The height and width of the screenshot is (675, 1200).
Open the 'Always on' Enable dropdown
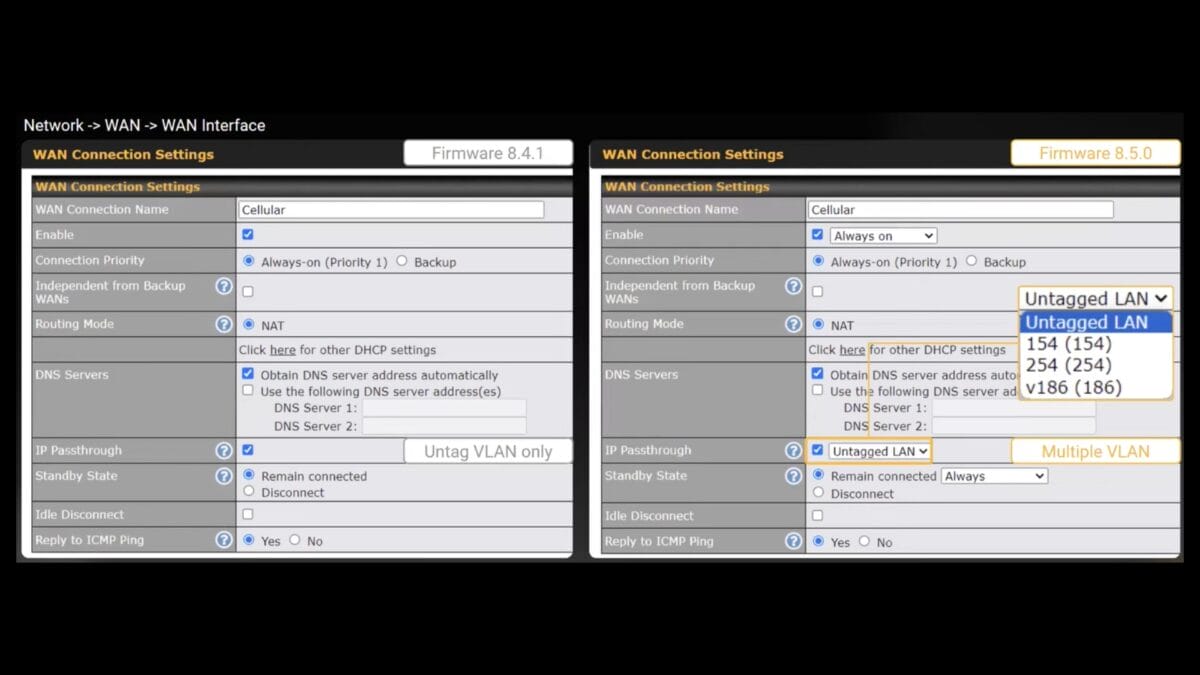click(x=883, y=236)
